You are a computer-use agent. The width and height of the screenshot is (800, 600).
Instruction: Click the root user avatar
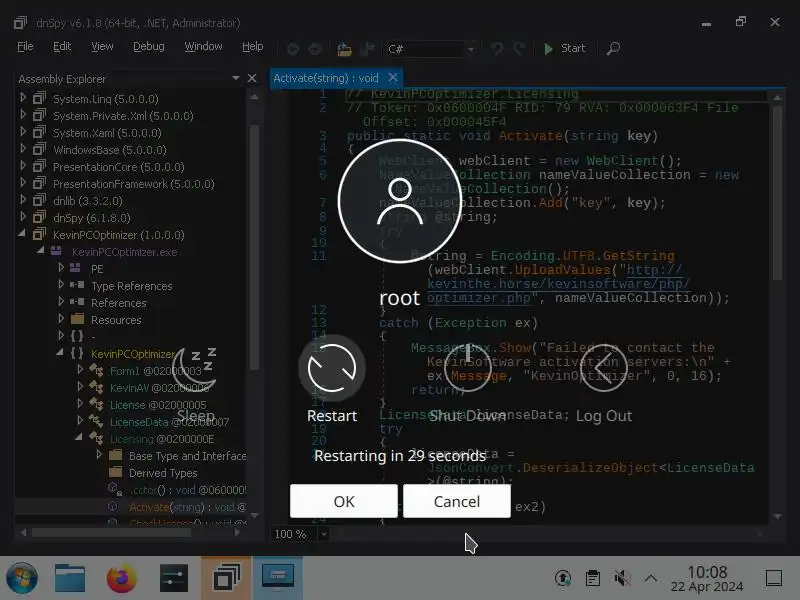tap(399, 201)
